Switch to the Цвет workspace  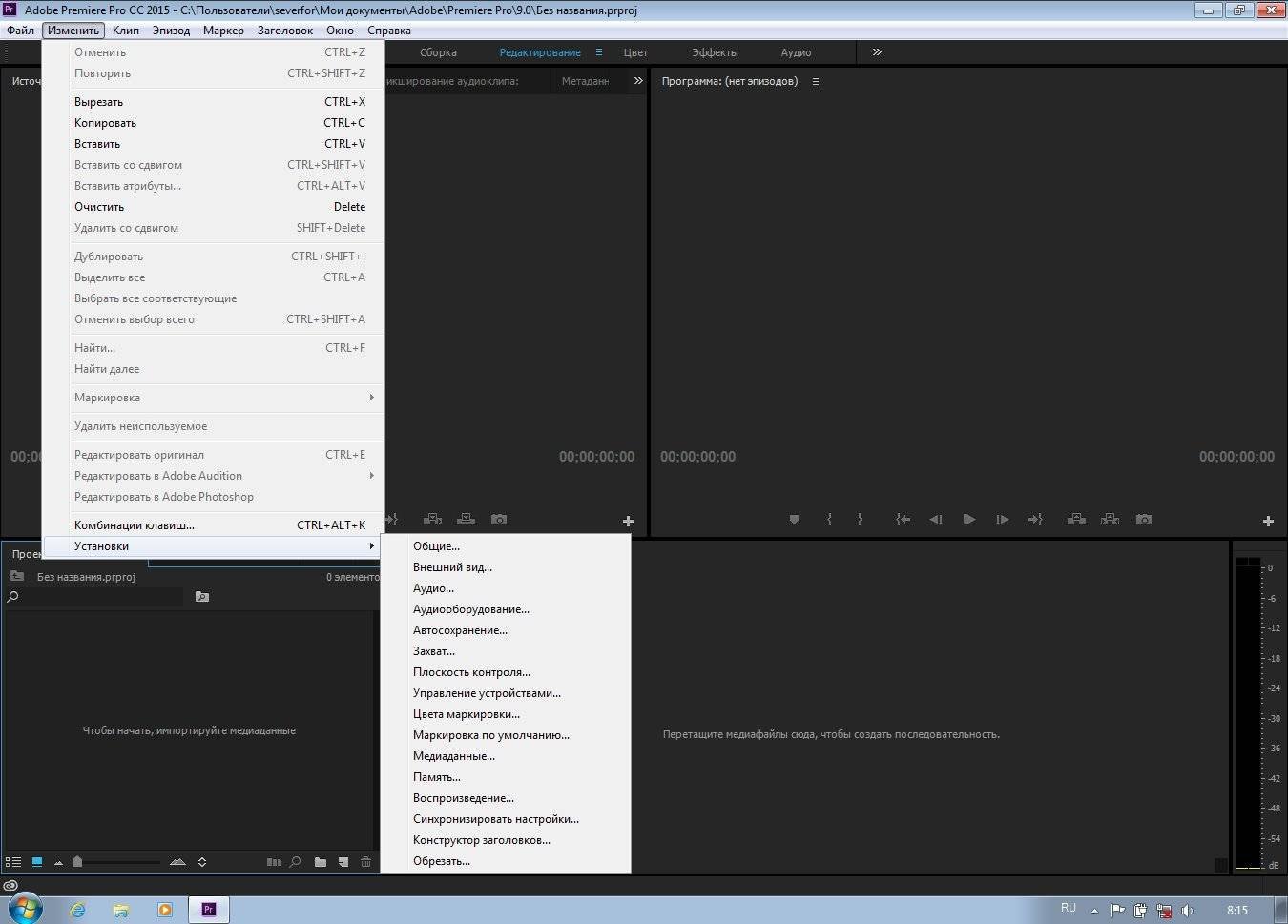(x=635, y=52)
